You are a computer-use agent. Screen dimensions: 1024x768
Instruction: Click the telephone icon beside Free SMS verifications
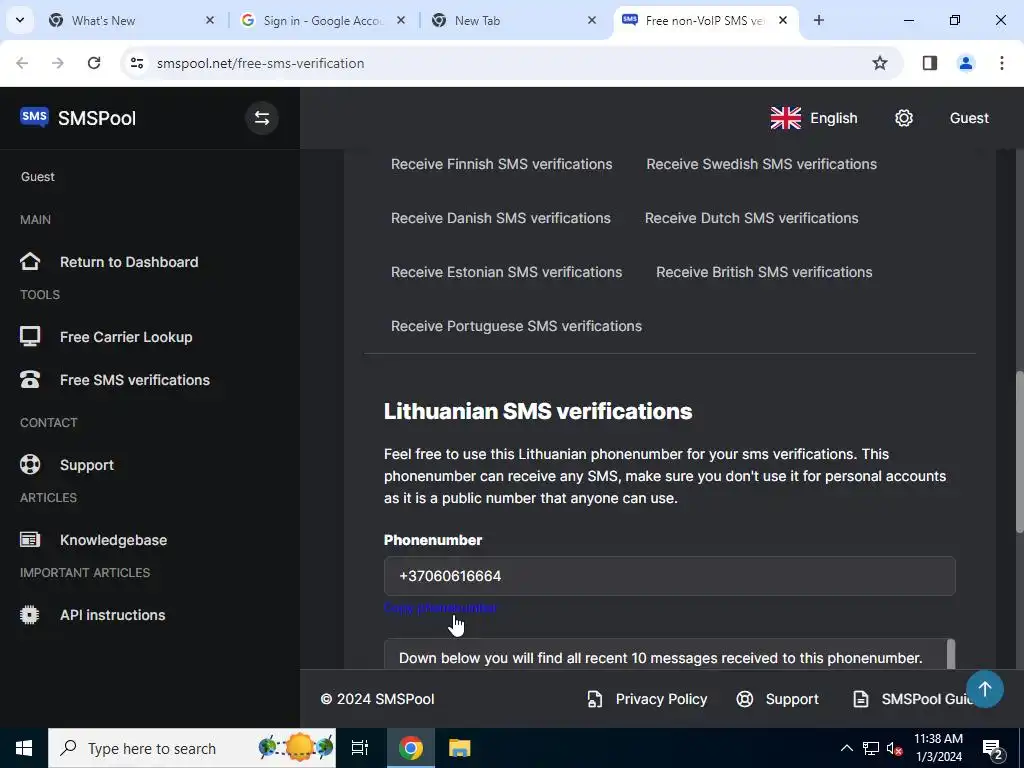30,380
